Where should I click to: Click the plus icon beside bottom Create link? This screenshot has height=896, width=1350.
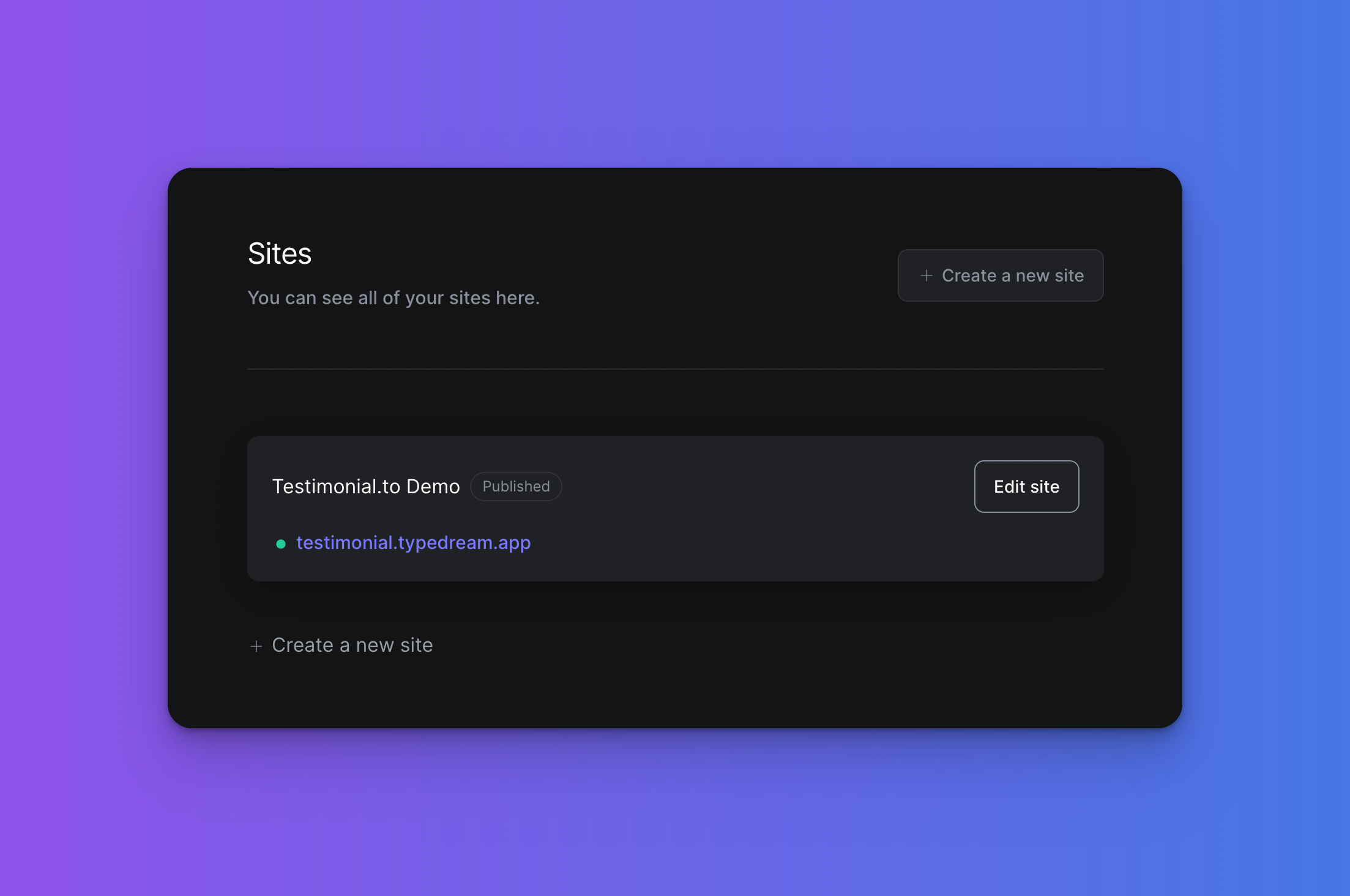coord(256,646)
